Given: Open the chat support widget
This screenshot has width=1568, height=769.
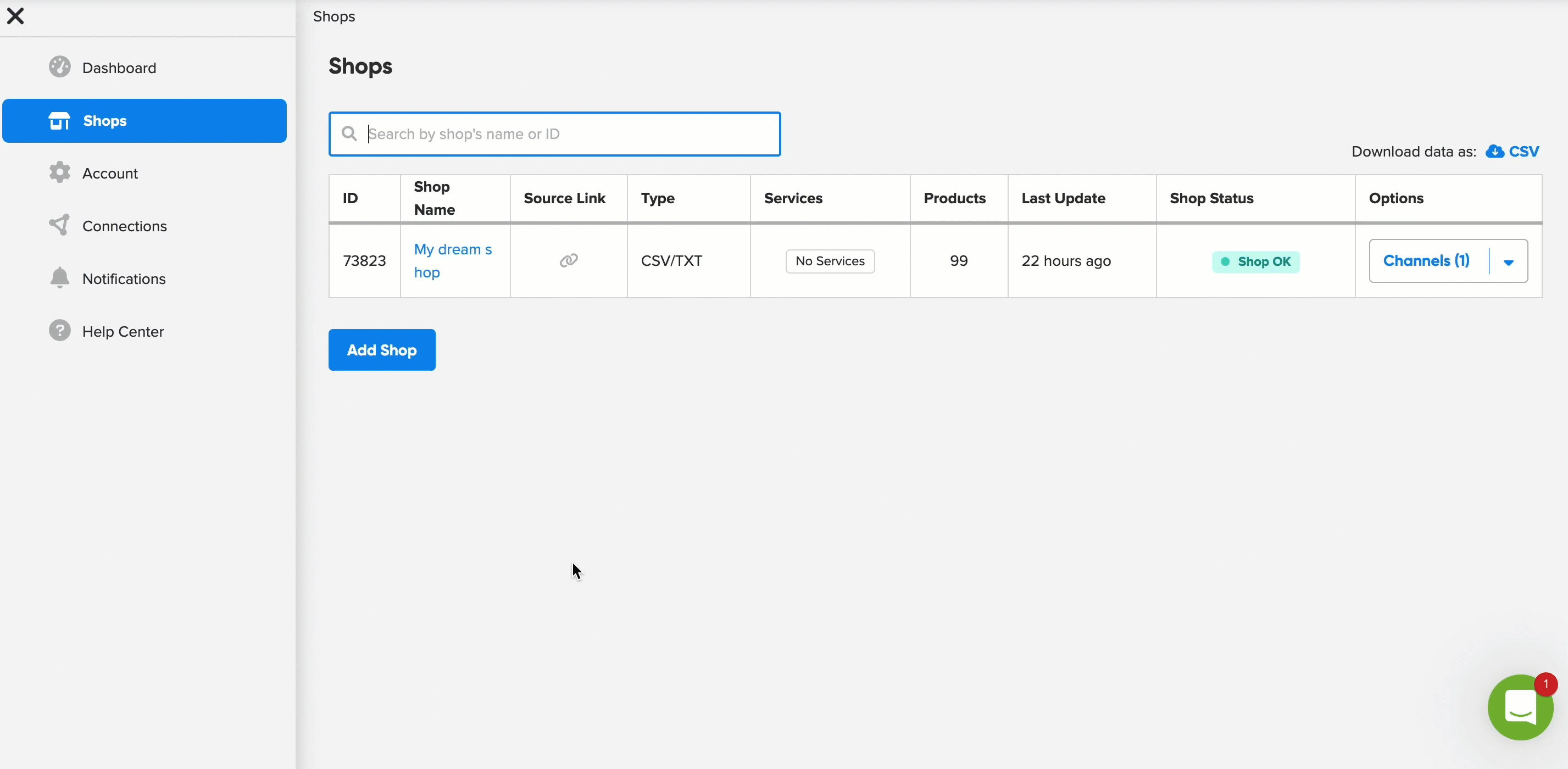Looking at the screenshot, I should 1520,707.
